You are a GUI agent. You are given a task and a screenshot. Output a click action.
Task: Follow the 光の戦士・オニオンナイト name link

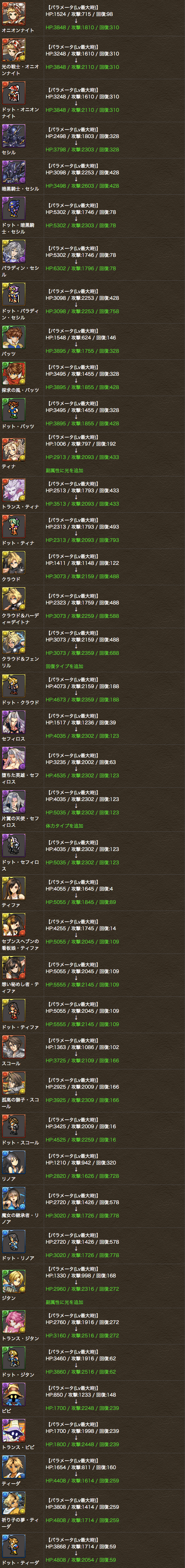coord(20,70)
